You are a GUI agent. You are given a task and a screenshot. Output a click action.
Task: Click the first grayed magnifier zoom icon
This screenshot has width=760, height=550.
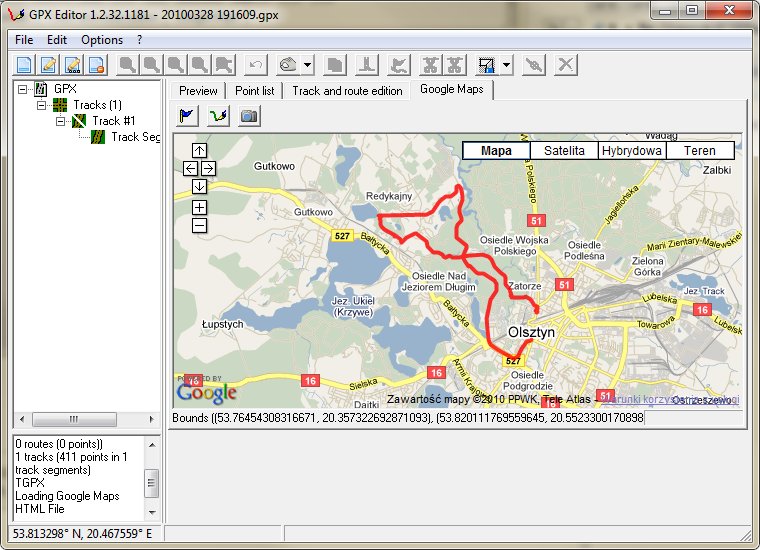[128, 64]
